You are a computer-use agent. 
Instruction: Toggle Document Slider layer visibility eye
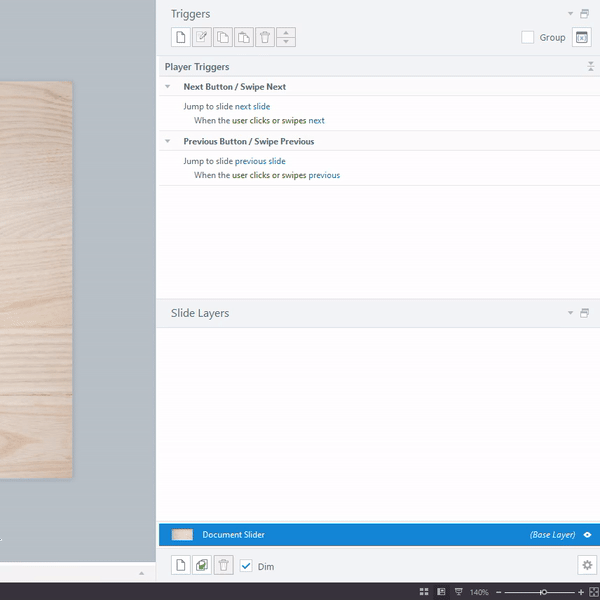[587, 535]
